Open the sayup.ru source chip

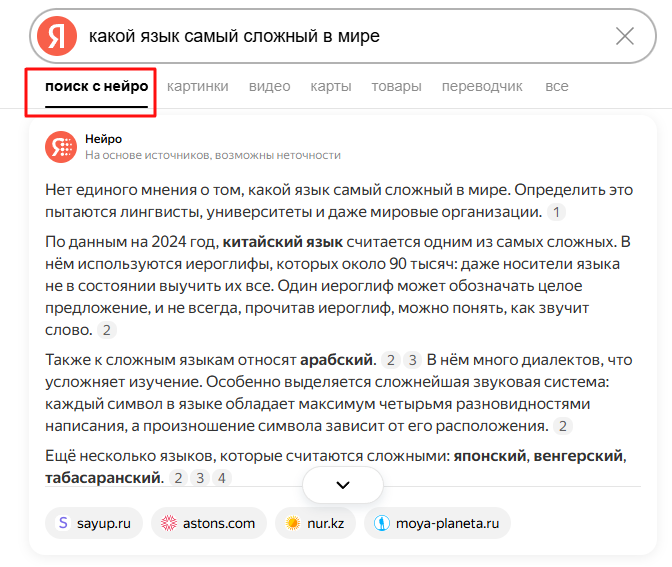click(94, 523)
